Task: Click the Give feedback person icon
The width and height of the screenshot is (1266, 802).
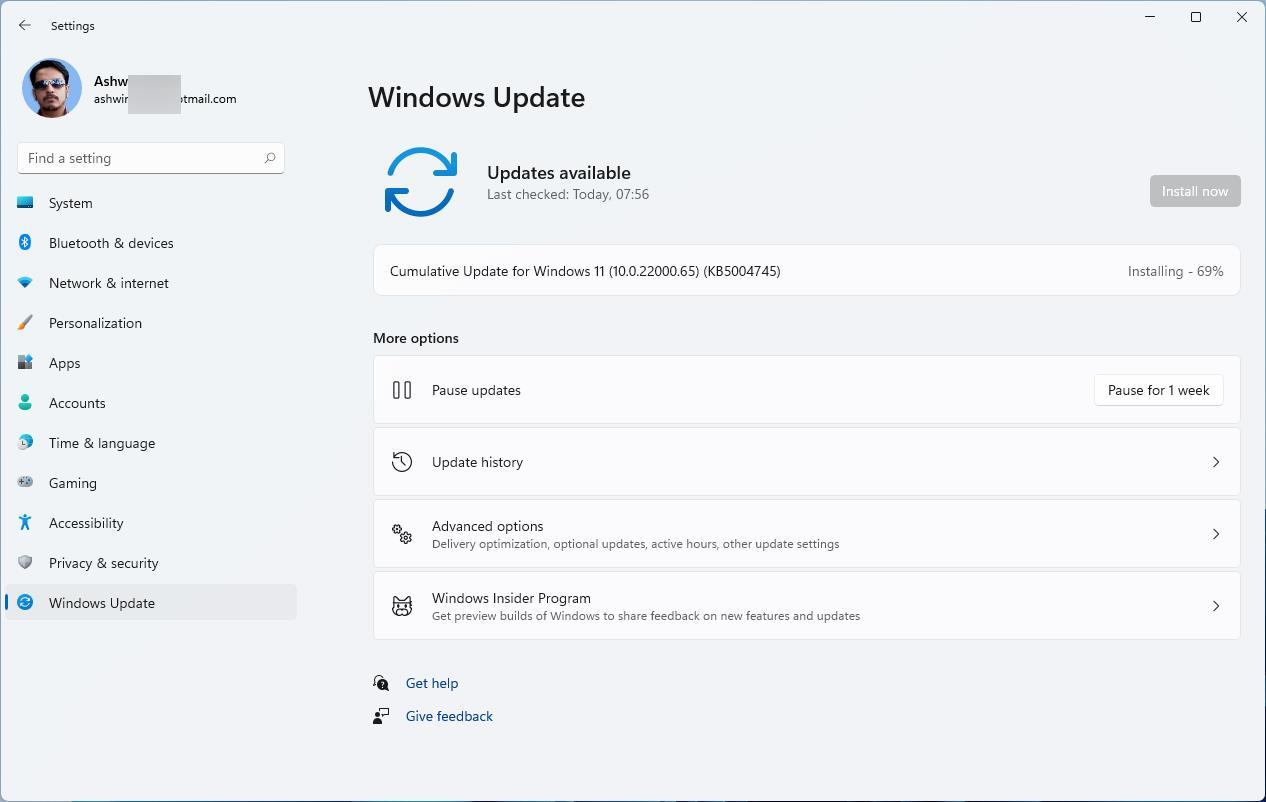Action: (381, 716)
